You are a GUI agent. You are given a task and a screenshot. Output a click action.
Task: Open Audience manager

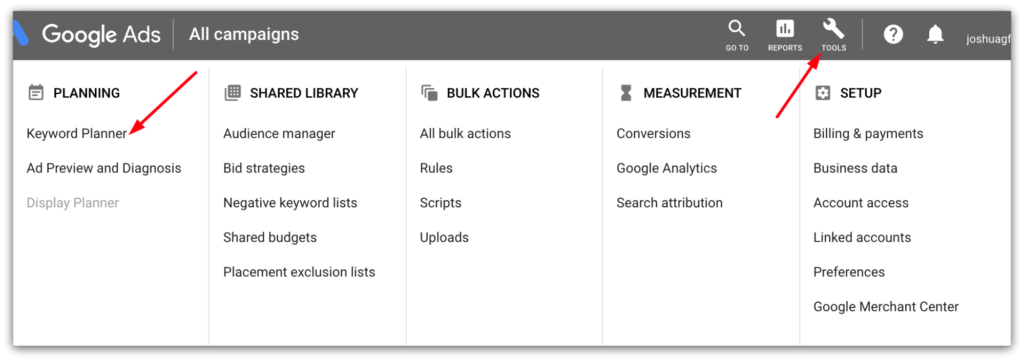tap(279, 134)
